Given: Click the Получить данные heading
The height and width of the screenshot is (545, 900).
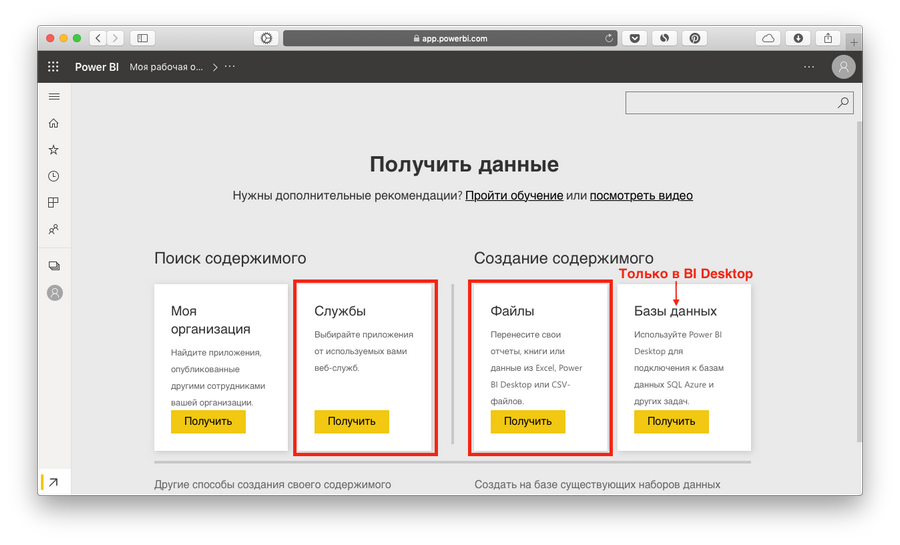Looking at the screenshot, I should pyautogui.click(x=464, y=165).
